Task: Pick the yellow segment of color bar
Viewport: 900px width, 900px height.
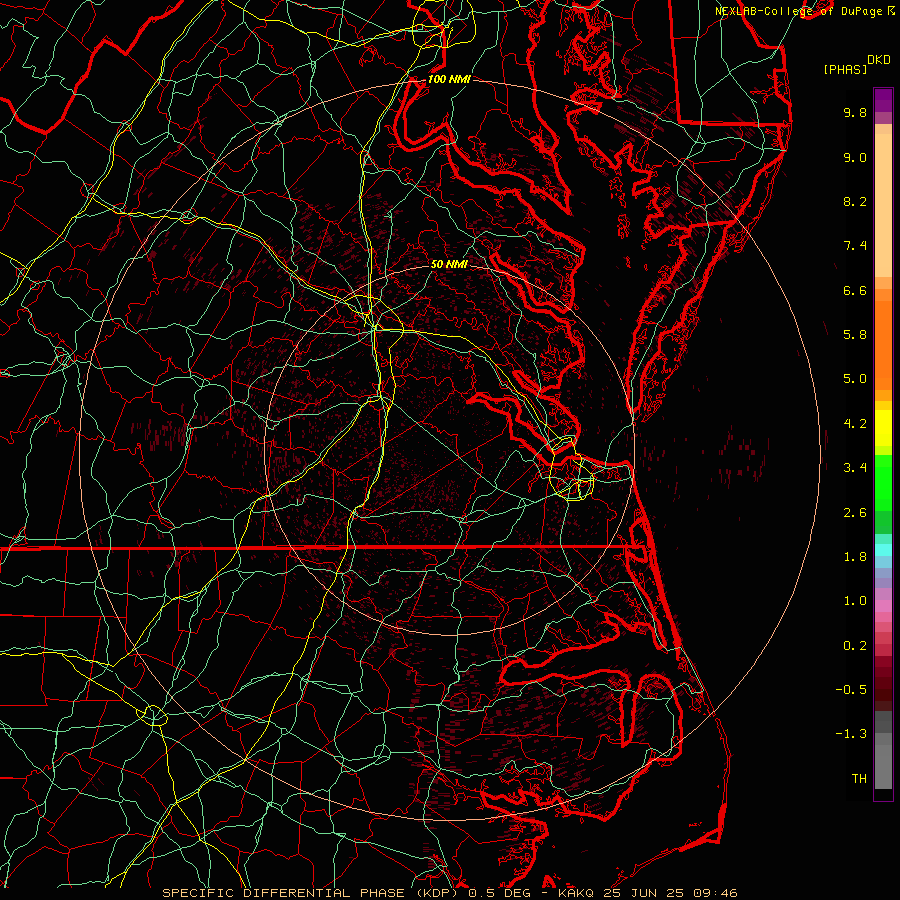Action: 883,428
